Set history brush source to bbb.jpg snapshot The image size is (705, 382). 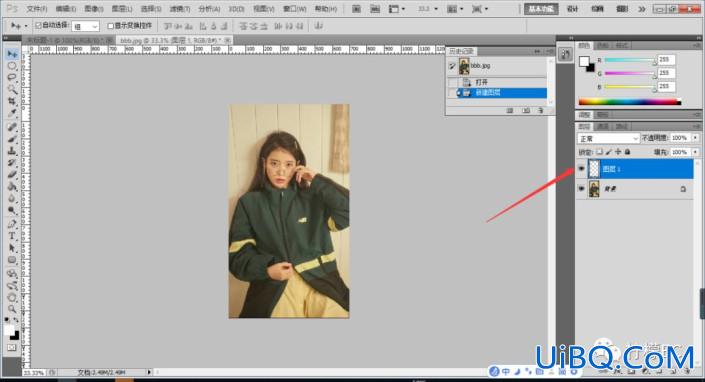coord(452,66)
